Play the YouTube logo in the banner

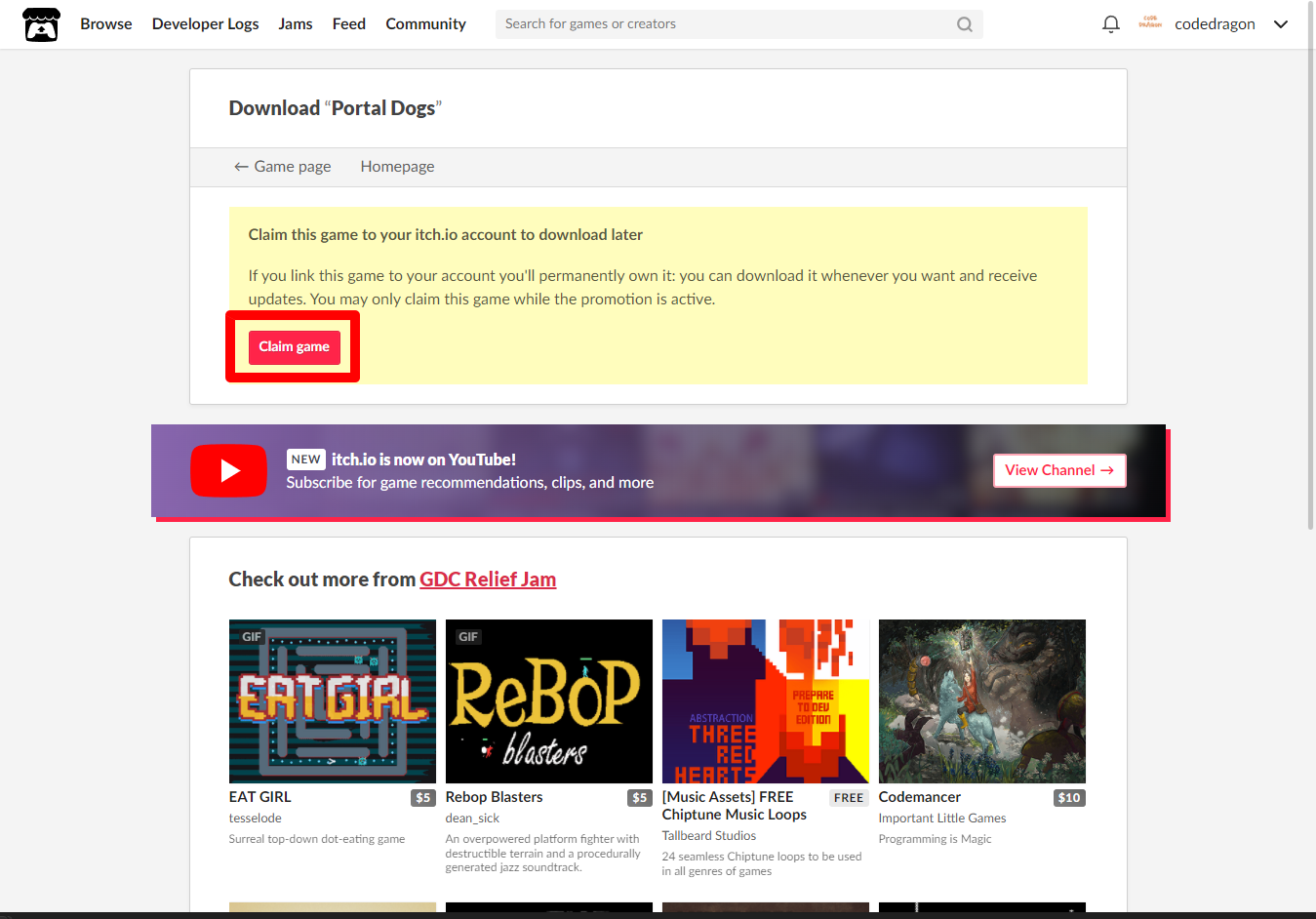coord(228,470)
